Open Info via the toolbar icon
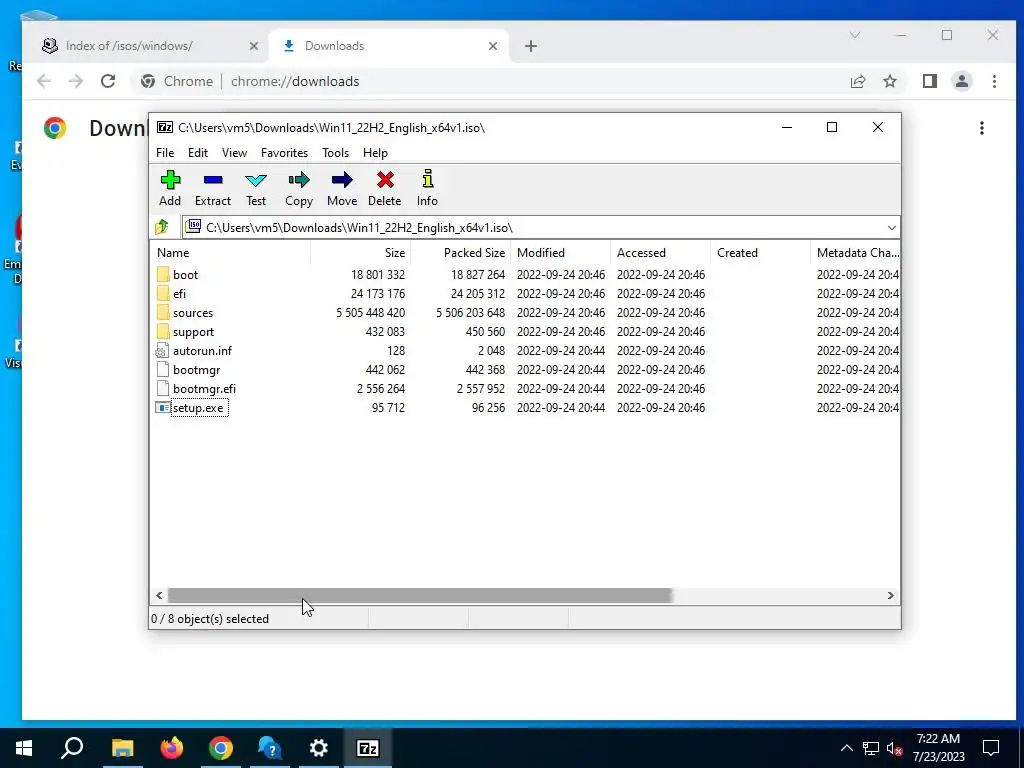Image resolution: width=1024 pixels, height=768 pixels. 428,179
